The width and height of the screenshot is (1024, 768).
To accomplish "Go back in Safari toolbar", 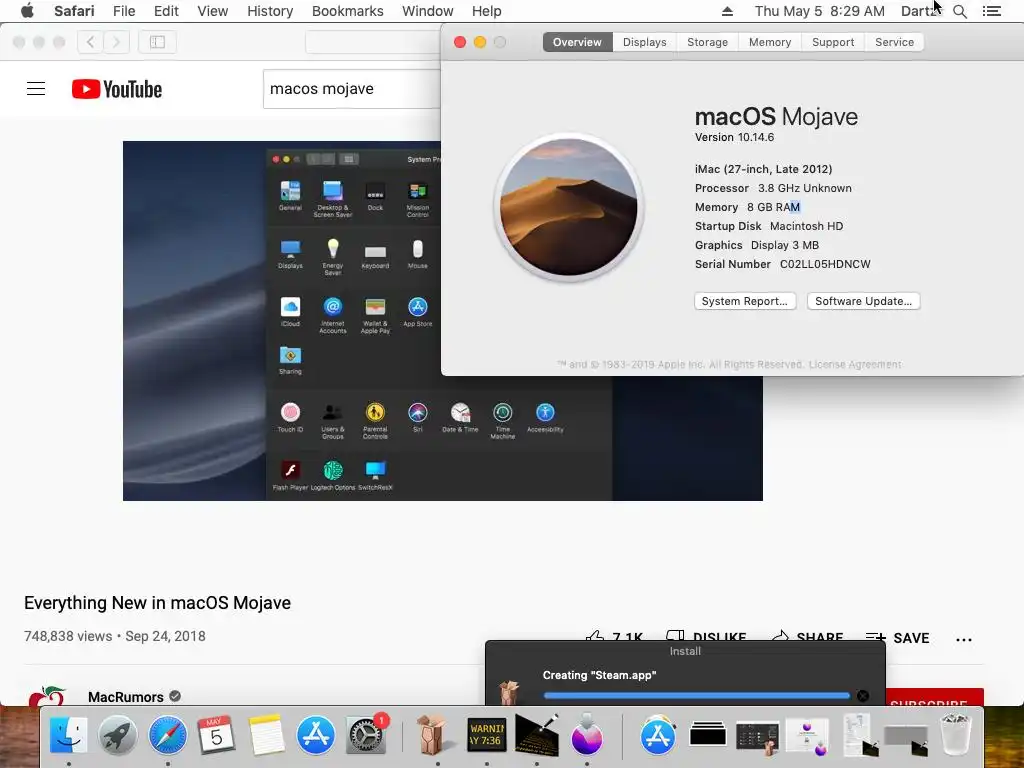I will coord(91,42).
